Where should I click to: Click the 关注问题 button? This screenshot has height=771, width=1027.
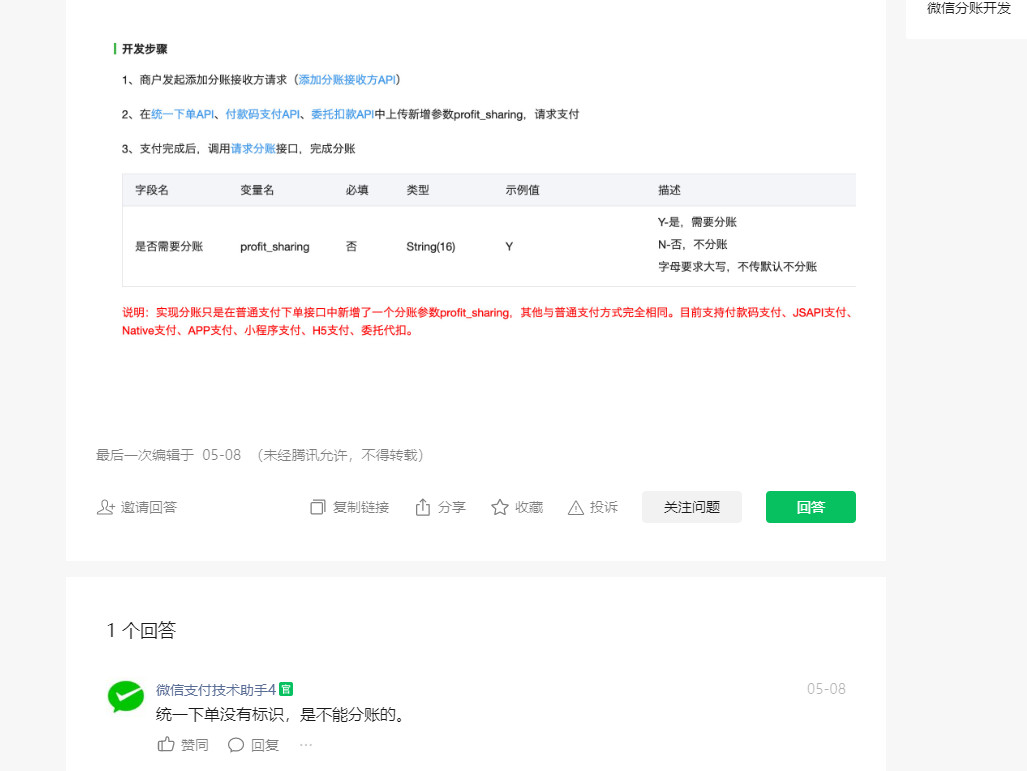(x=692, y=507)
